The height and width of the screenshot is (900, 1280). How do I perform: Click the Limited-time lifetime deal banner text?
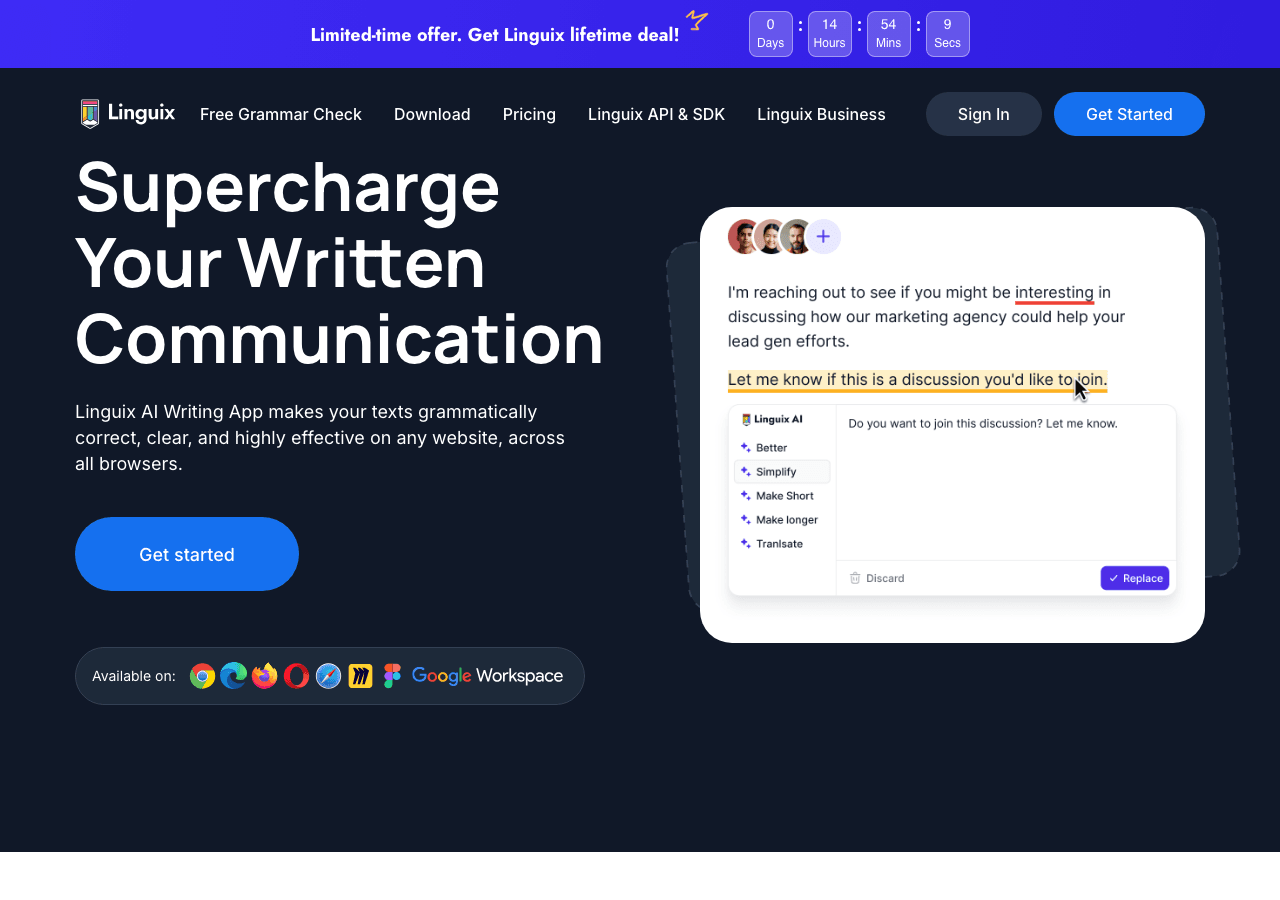tap(495, 35)
